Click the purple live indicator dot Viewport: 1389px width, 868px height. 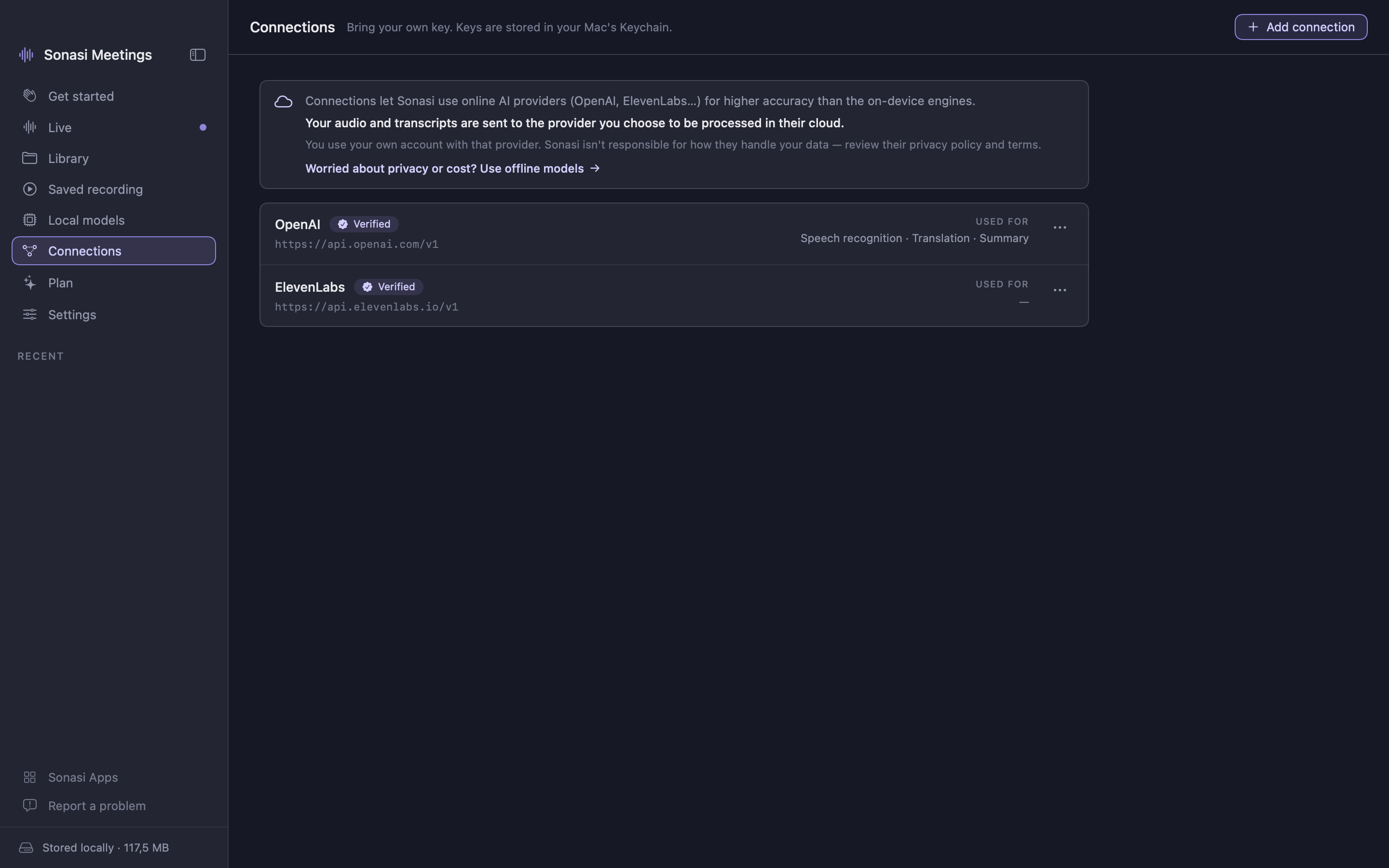pyautogui.click(x=203, y=127)
